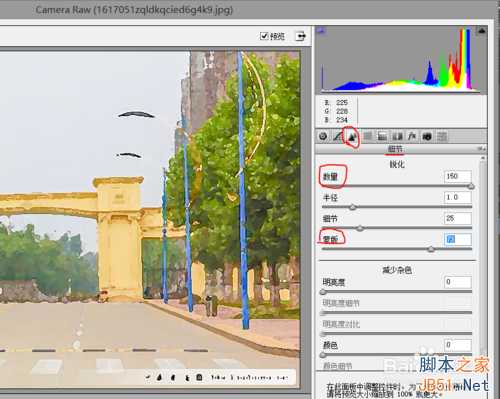Click the 数量 slider label
This screenshot has width=500, height=399.
coord(330,177)
